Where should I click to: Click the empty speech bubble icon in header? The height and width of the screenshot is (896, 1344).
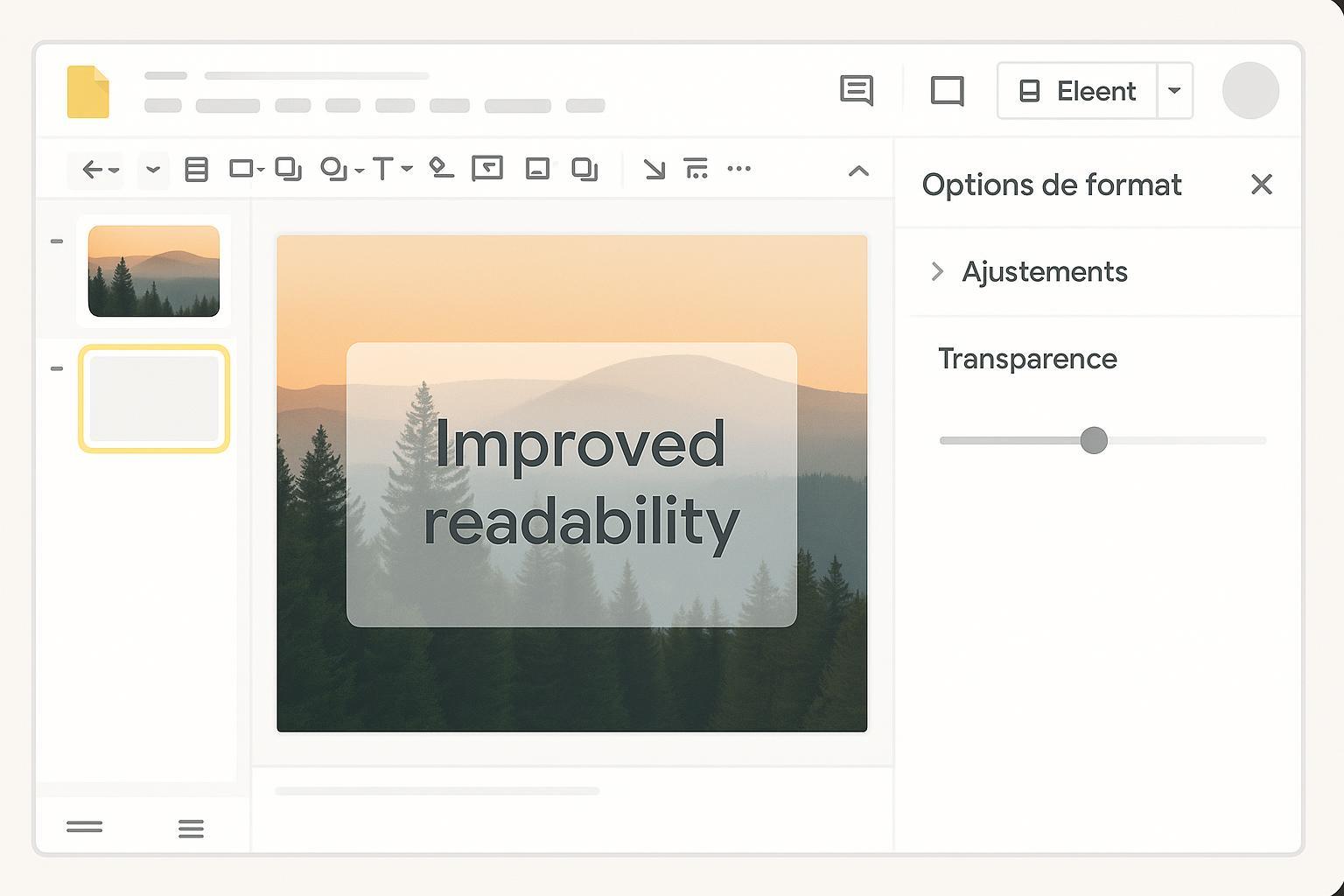pyautogui.click(x=947, y=91)
